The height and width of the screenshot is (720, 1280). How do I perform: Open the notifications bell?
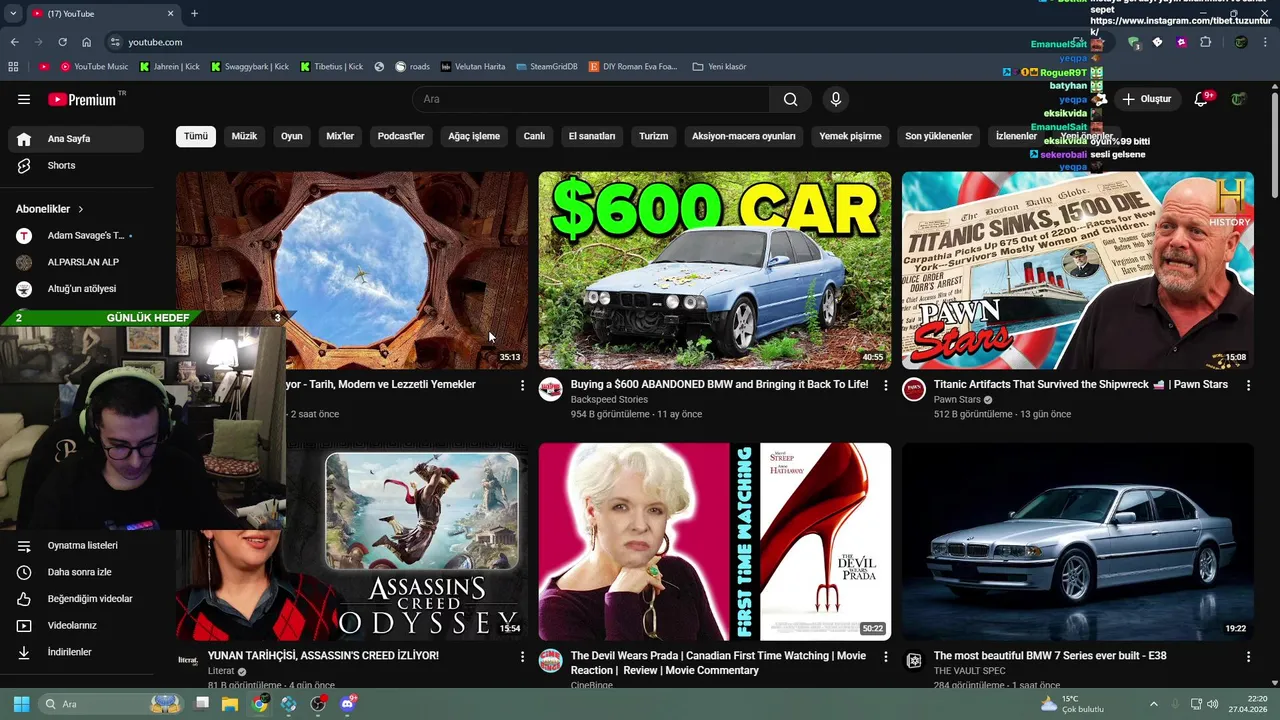[1202, 99]
